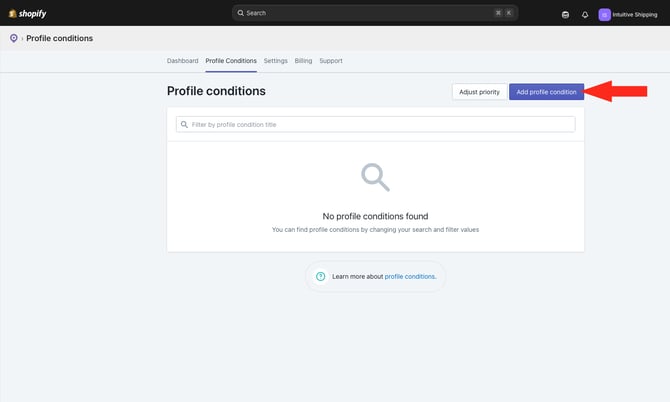Open the store inbox icon in top bar
670x402 pixels.
(565, 15)
